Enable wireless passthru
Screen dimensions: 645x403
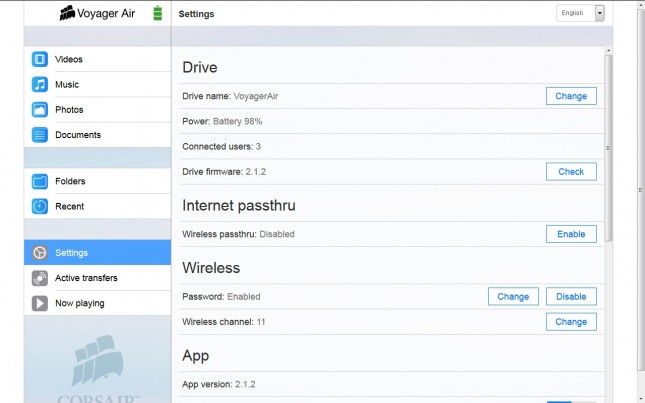tap(571, 234)
